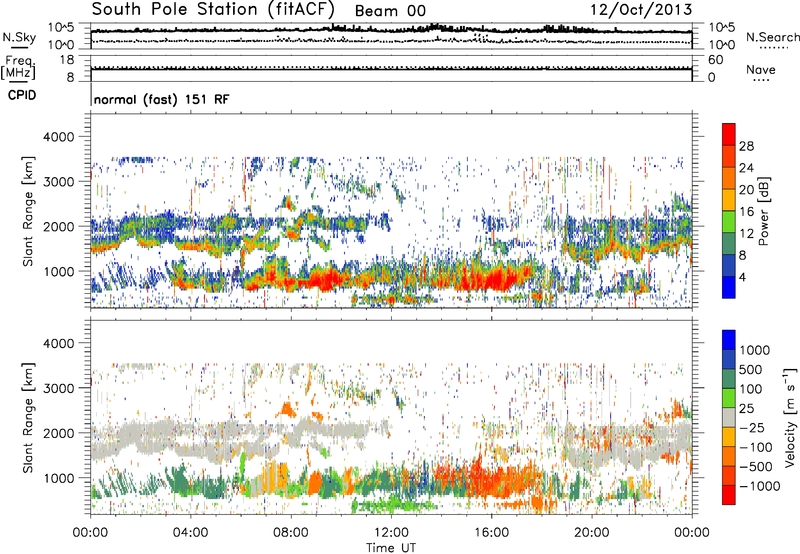The height and width of the screenshot is (554, 800).
Task: Click the "Nave" legend label
Action: (761, 69)
